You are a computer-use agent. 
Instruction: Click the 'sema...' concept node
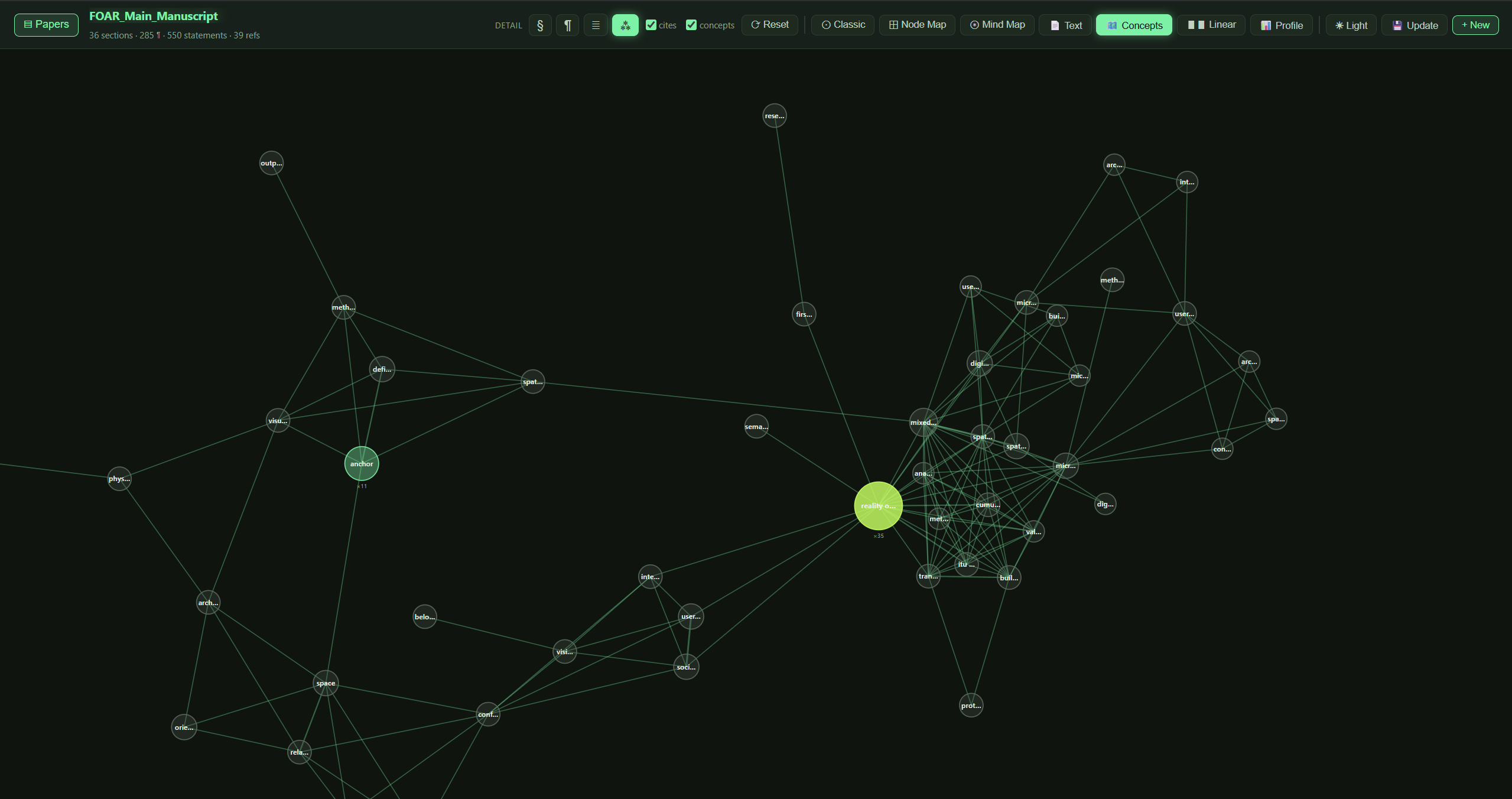756,427
